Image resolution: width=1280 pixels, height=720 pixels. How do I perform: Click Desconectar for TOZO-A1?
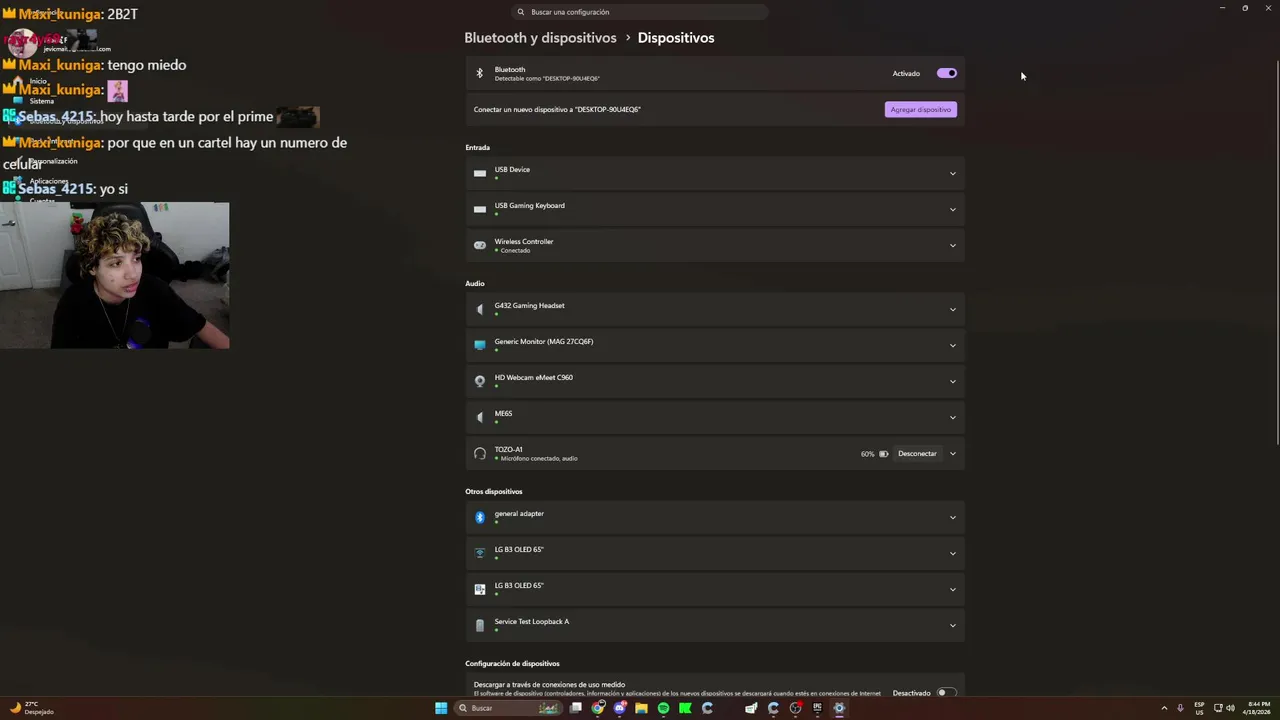pos(917,454)
